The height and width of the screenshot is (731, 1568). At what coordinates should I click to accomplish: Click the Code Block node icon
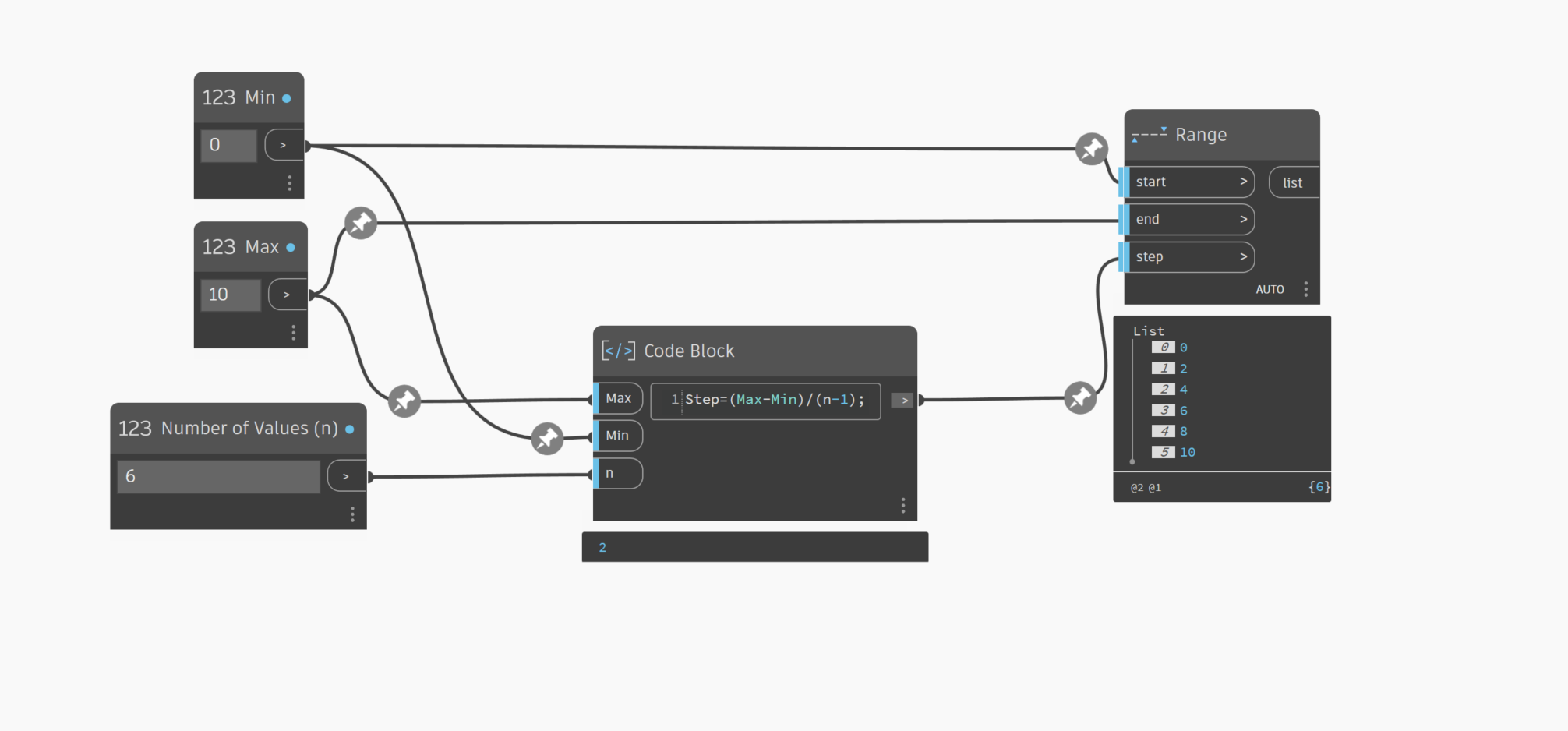pos(618,351)
